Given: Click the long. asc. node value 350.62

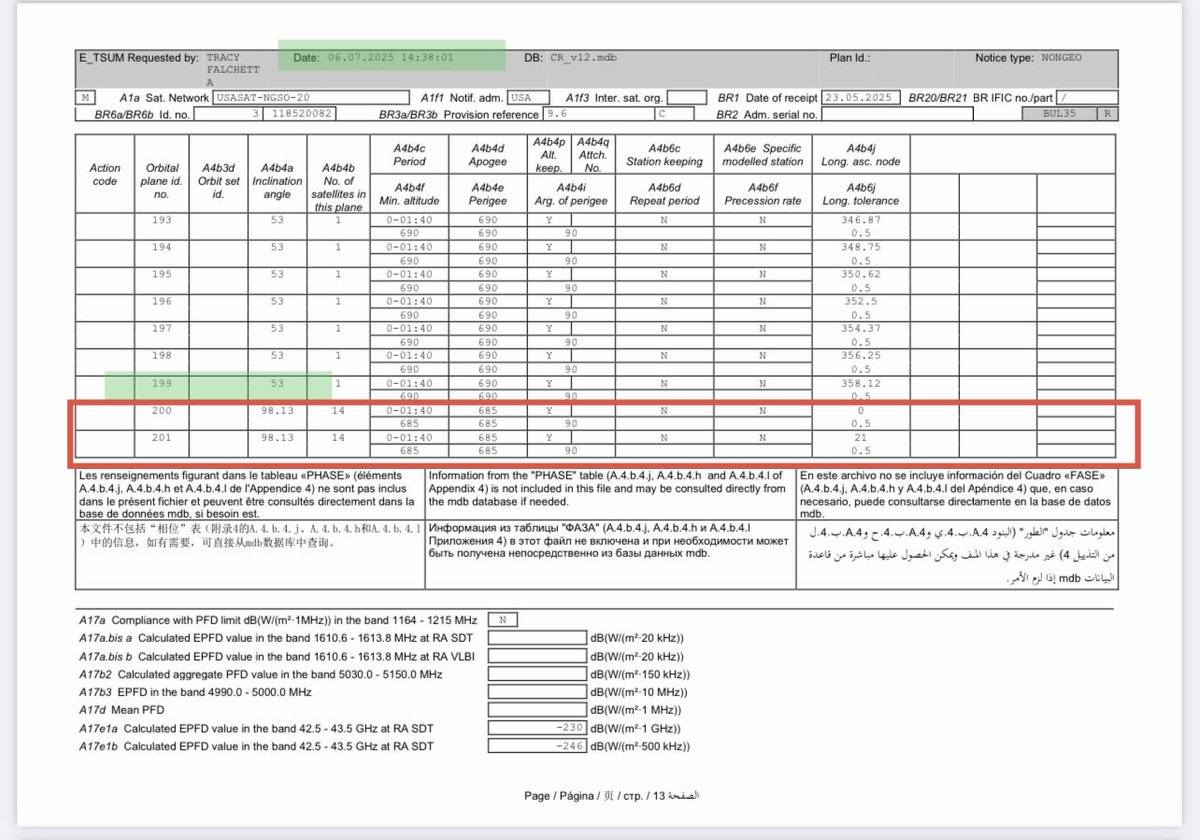Looking at the screenshot, I should tap(861, 273).
